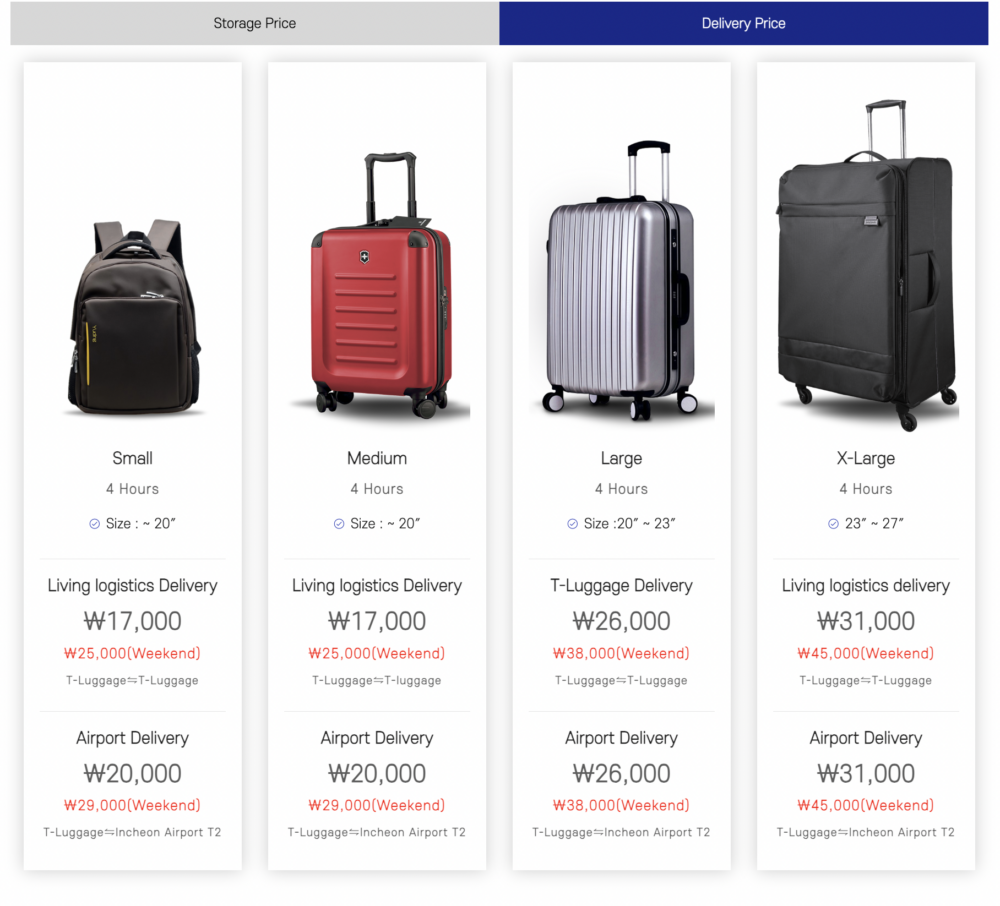Click the check icon beside Small size
Viewport: 1000px width, 906px height.
click(x=95, y=524)
